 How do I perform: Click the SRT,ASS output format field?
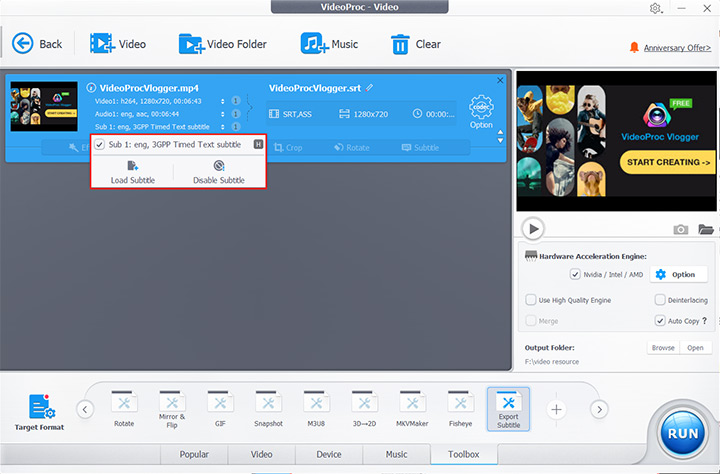point(291,114)
